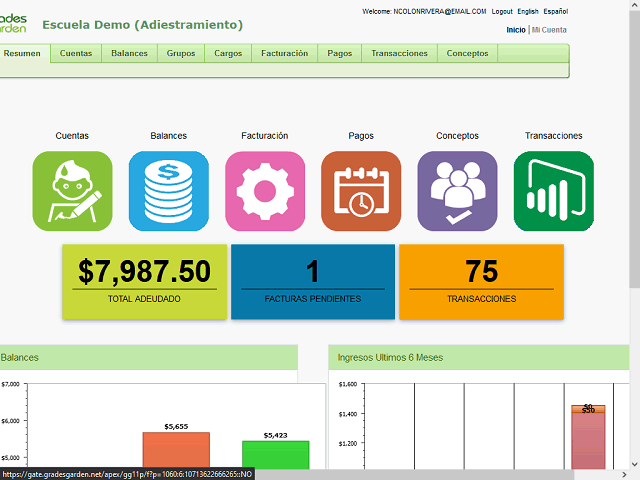The height and width of the screenshot is (480, 640).
Task: Click the Balances coin stack icon
Action: (x=168, y=191)
